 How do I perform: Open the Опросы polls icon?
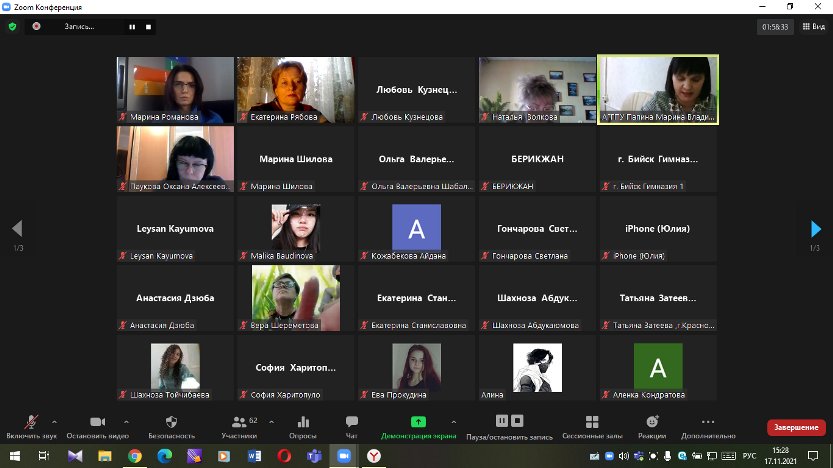tap(302, 424)
